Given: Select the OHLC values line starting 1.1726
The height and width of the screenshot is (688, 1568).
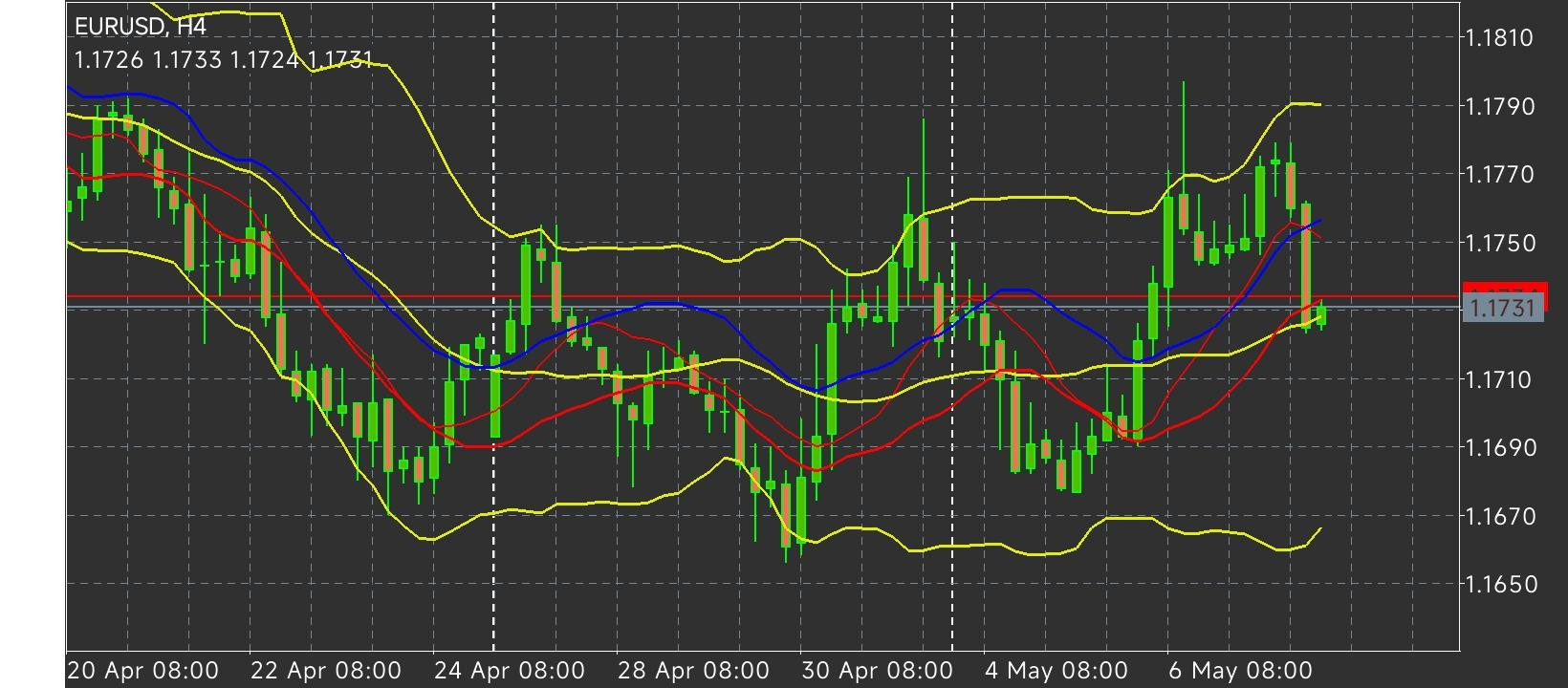Looking at the screenshot, I should (x=224, y=60).
